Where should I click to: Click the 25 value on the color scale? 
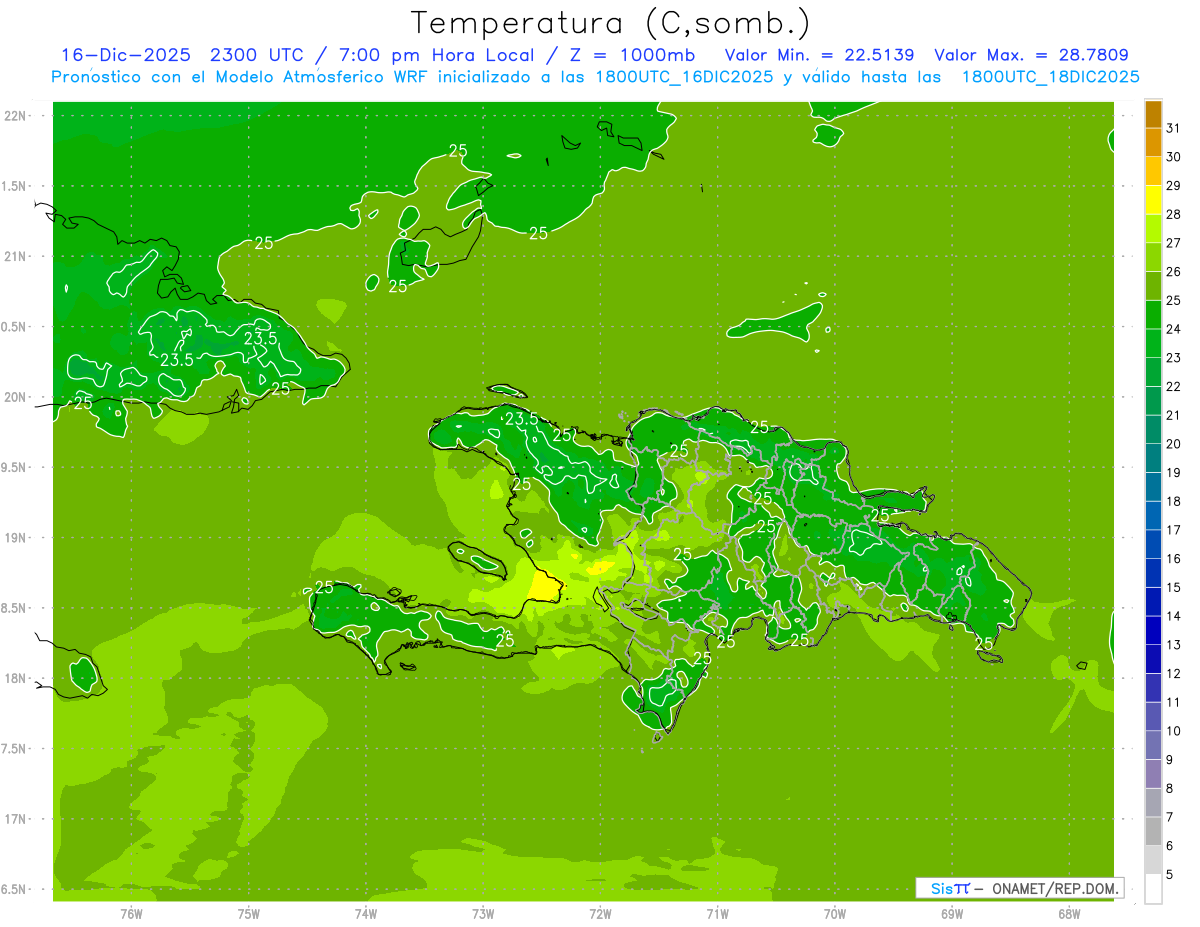(x=1174, y=300)
